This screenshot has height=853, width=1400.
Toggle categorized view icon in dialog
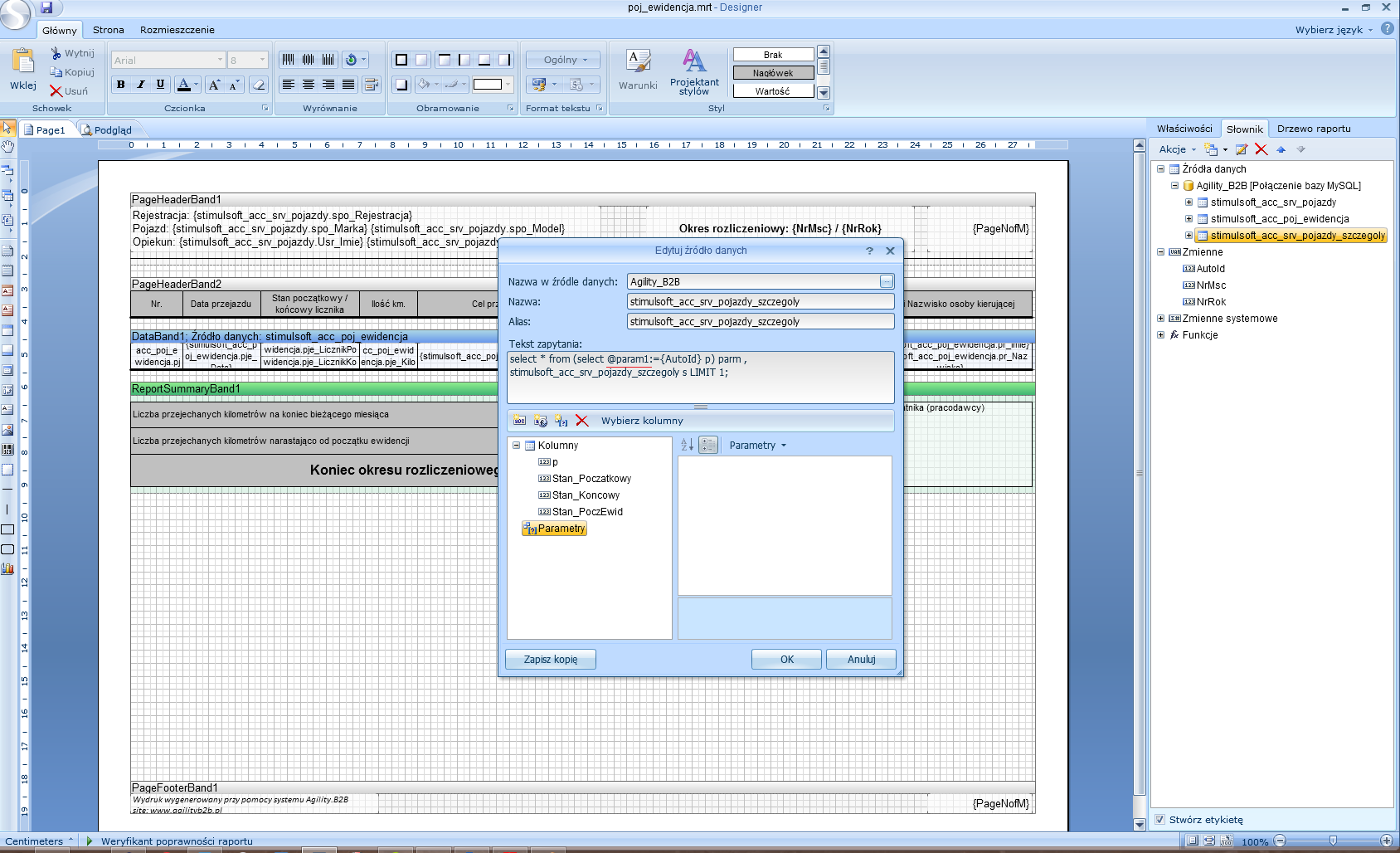tap(708, 446)
